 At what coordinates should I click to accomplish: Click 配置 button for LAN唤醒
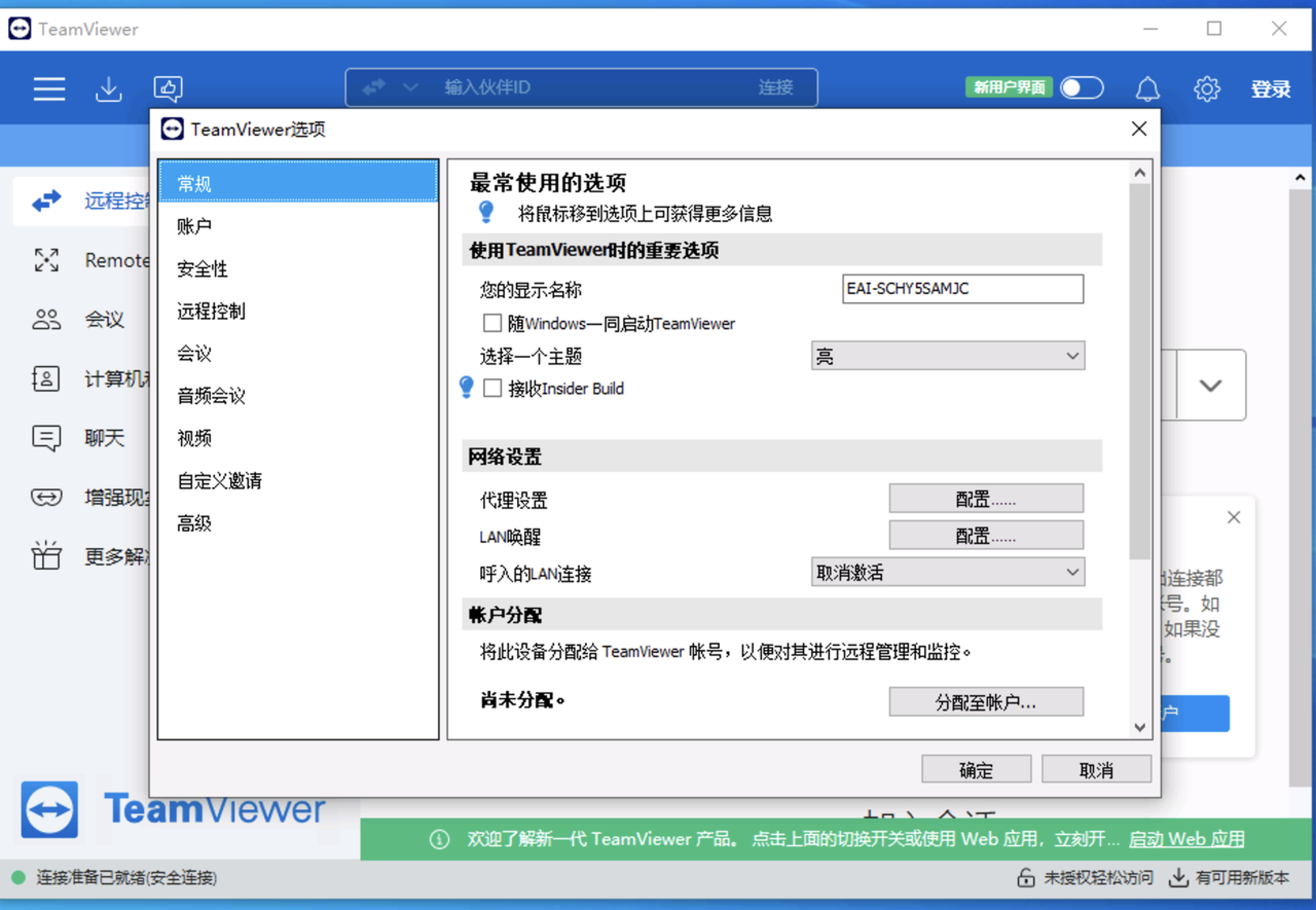point(986,535)
